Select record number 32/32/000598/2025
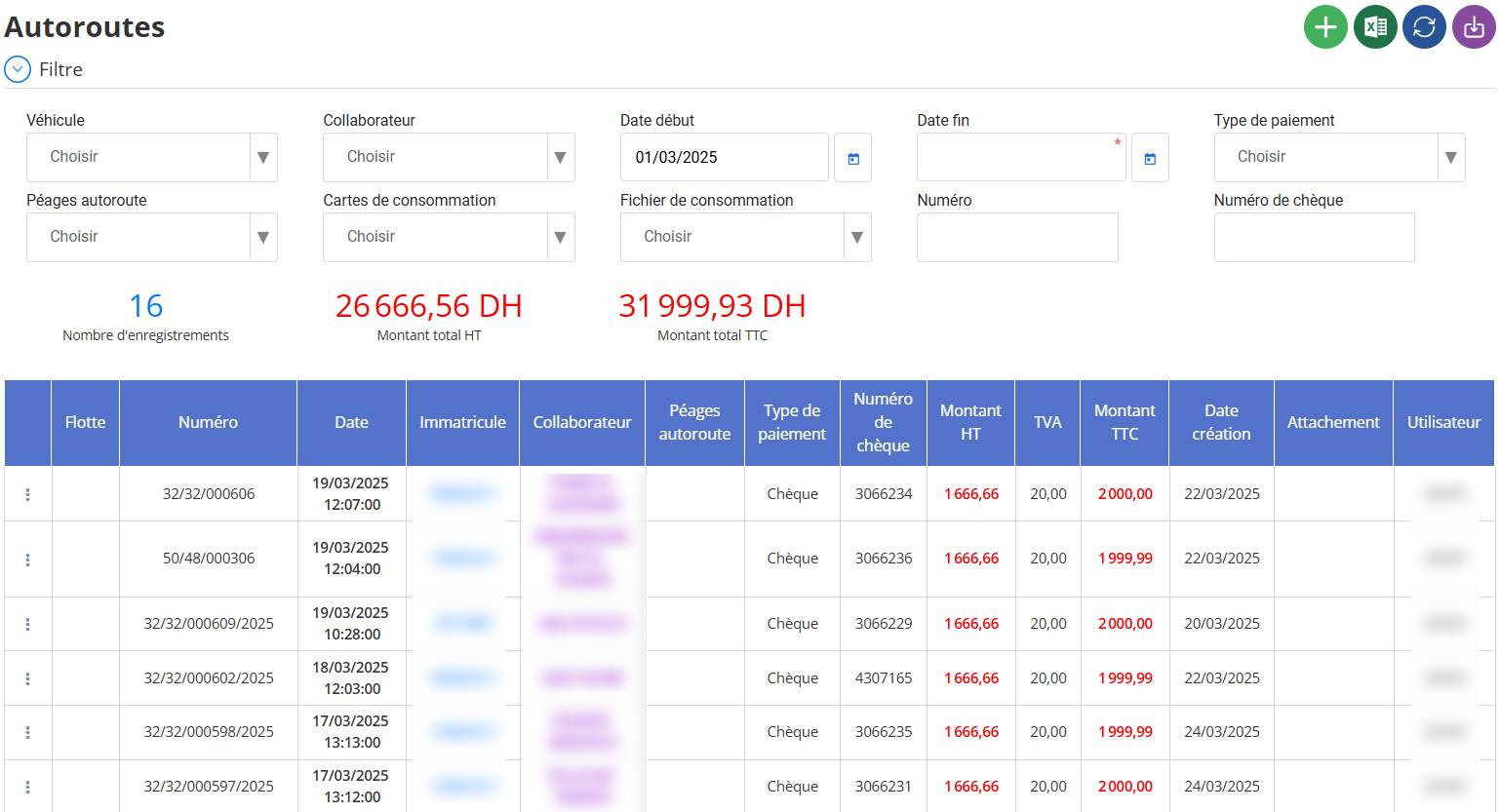 pos(209,732)
